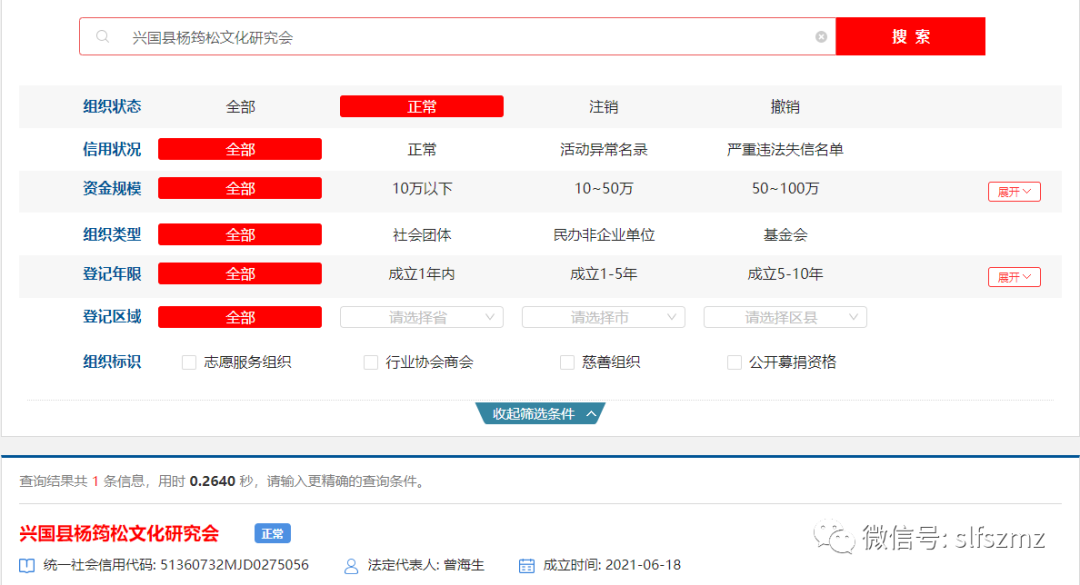Check the 慈善组织 checkbox
The image size is (1080, 585).
[x=567, y=362]
